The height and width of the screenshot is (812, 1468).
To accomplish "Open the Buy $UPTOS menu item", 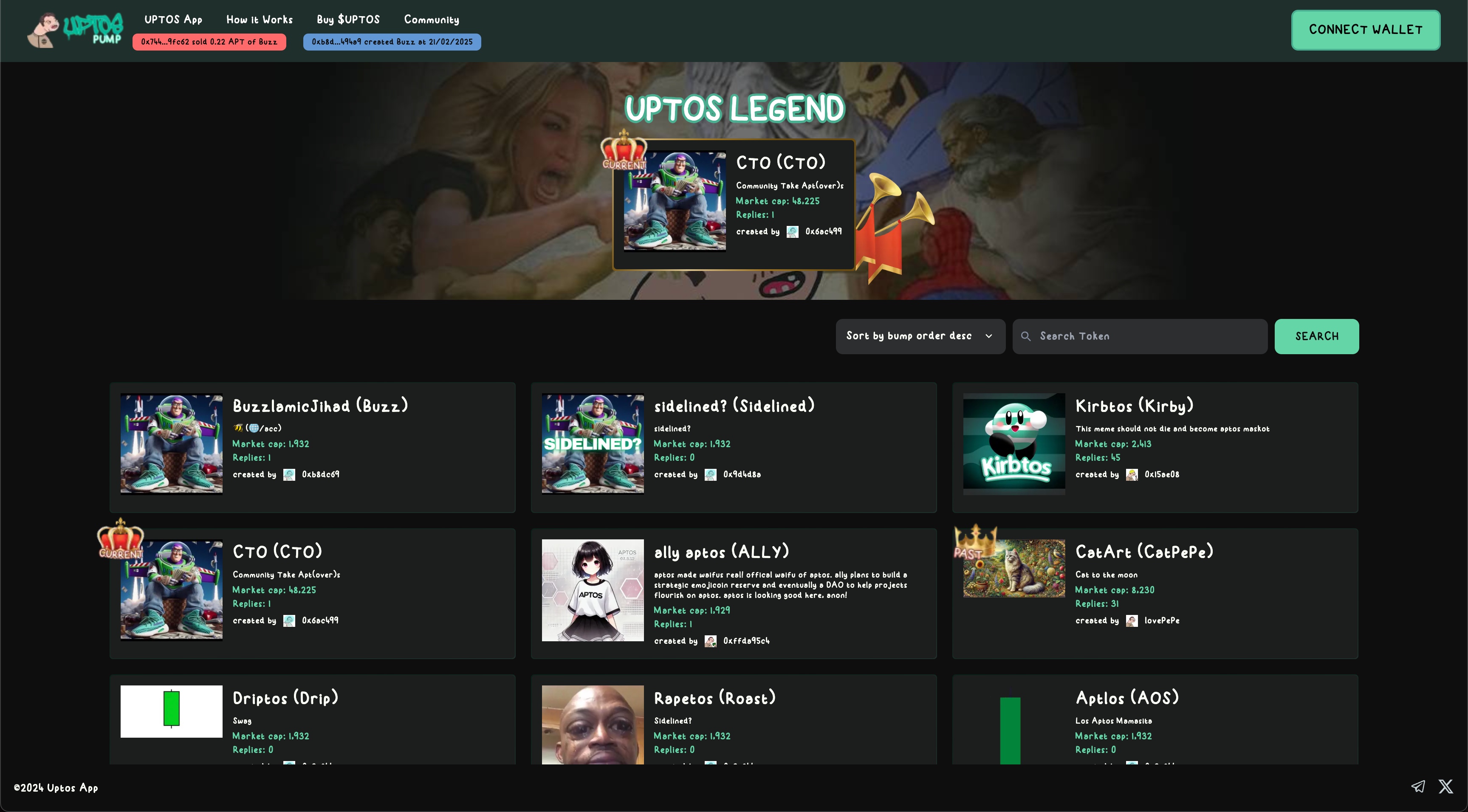I will click(347, 20).
